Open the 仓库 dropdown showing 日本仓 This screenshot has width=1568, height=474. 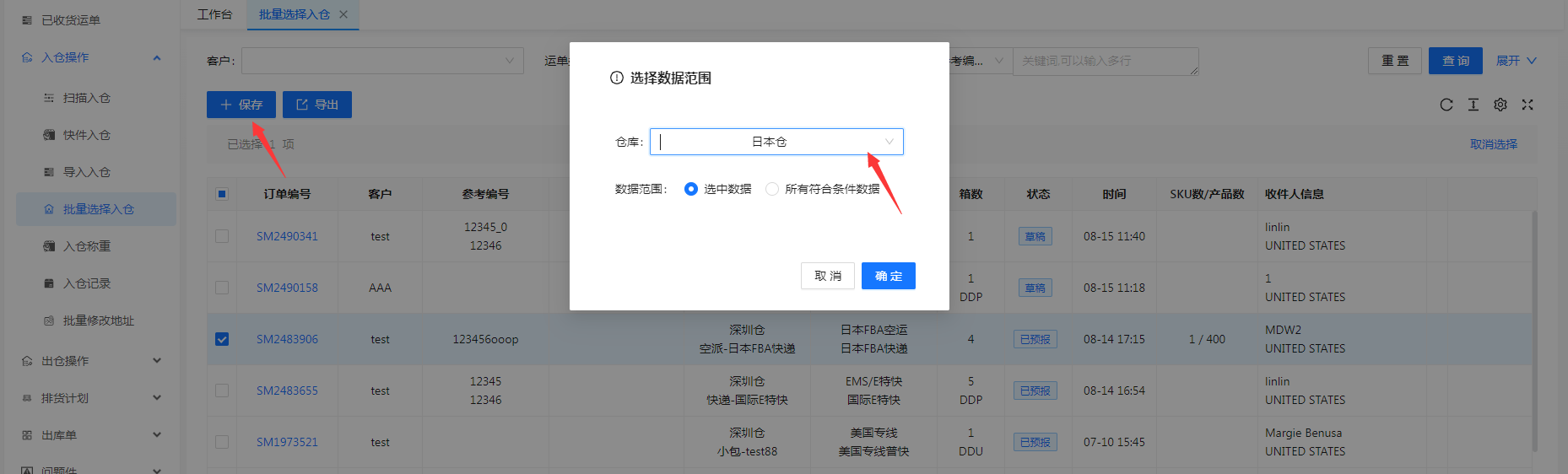point(776,142)
